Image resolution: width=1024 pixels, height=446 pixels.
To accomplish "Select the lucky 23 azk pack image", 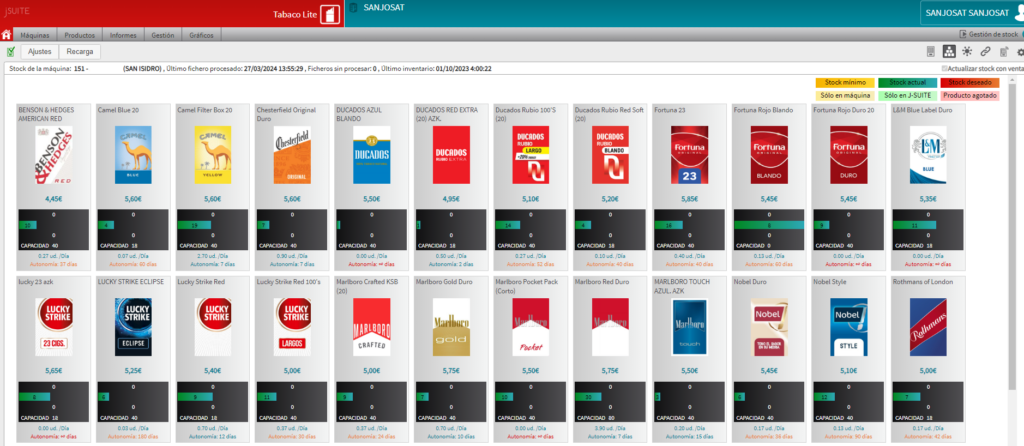I will [x=54, y=327].
